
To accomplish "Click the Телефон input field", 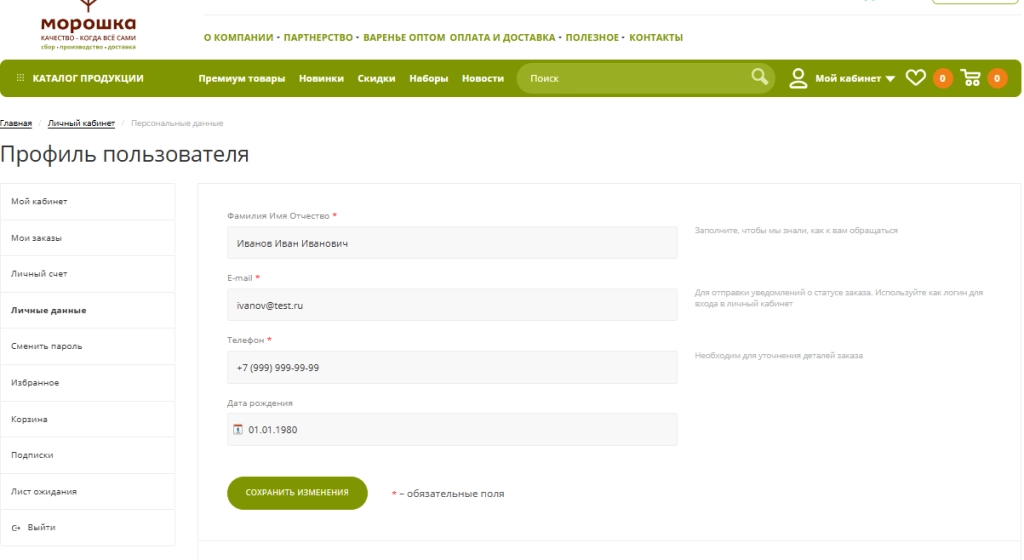I will click(452, 367).
